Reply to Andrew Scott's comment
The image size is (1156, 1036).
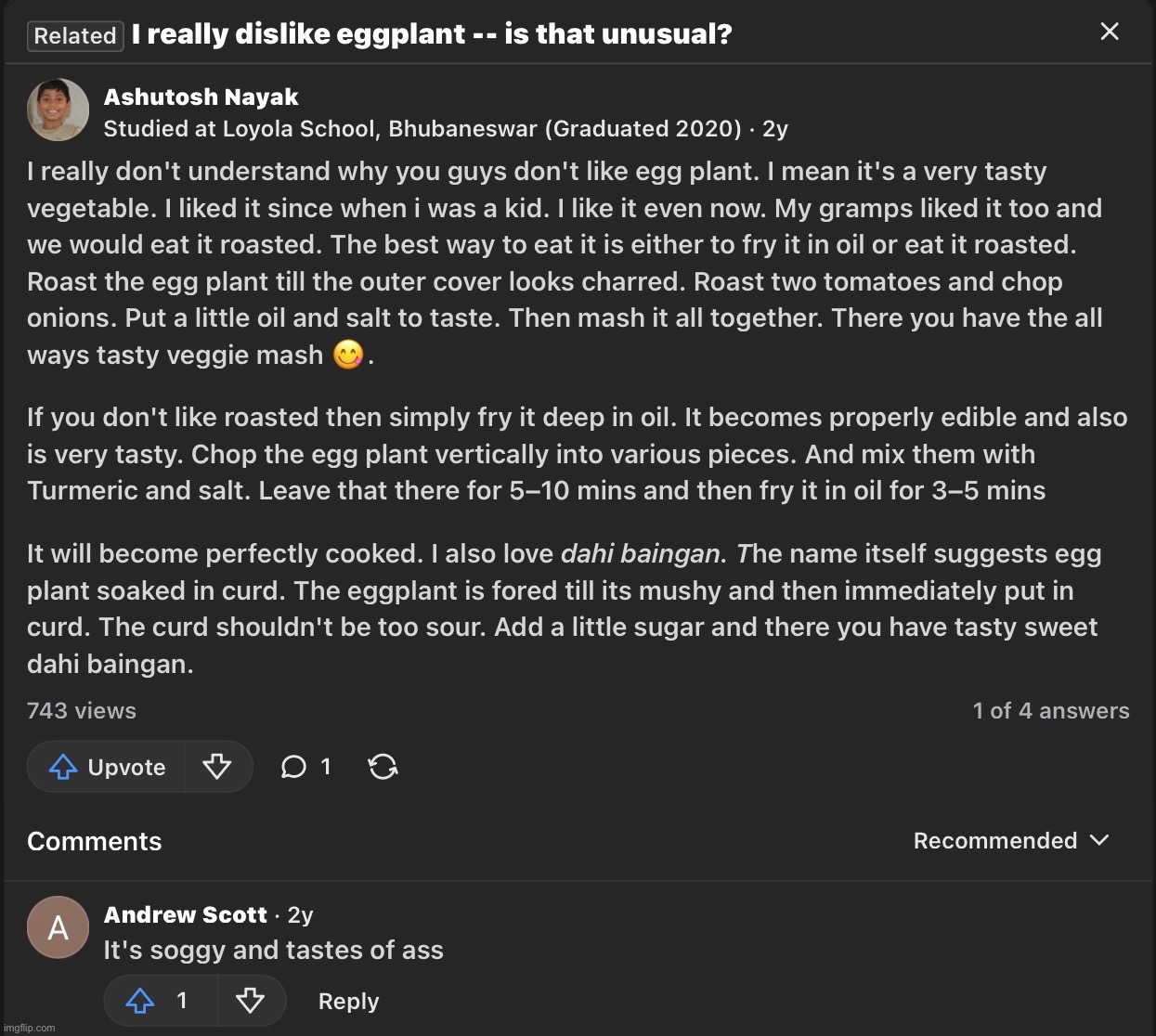point(348,1002)
